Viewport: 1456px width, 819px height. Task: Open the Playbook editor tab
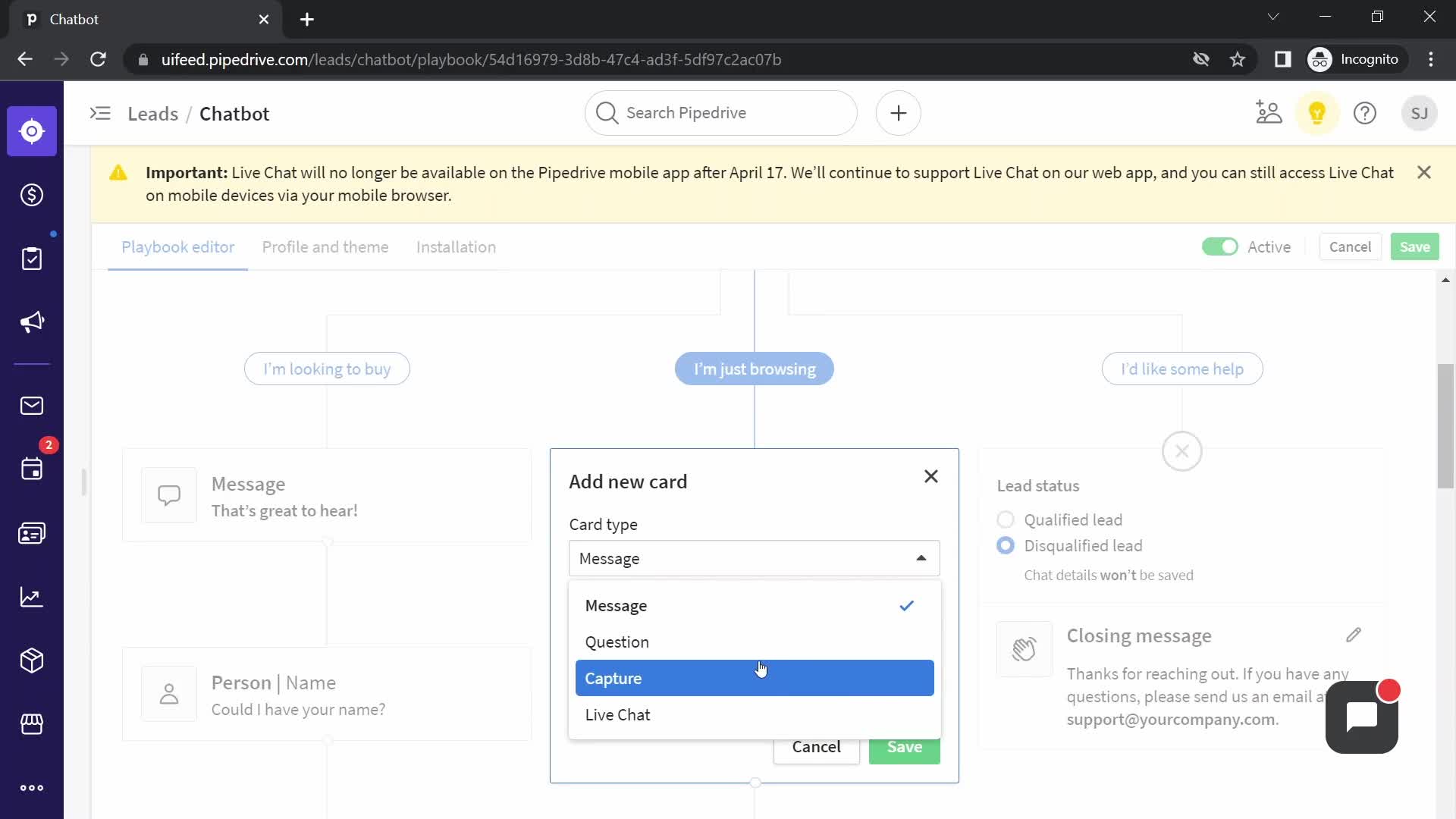[x=178, y=247]
